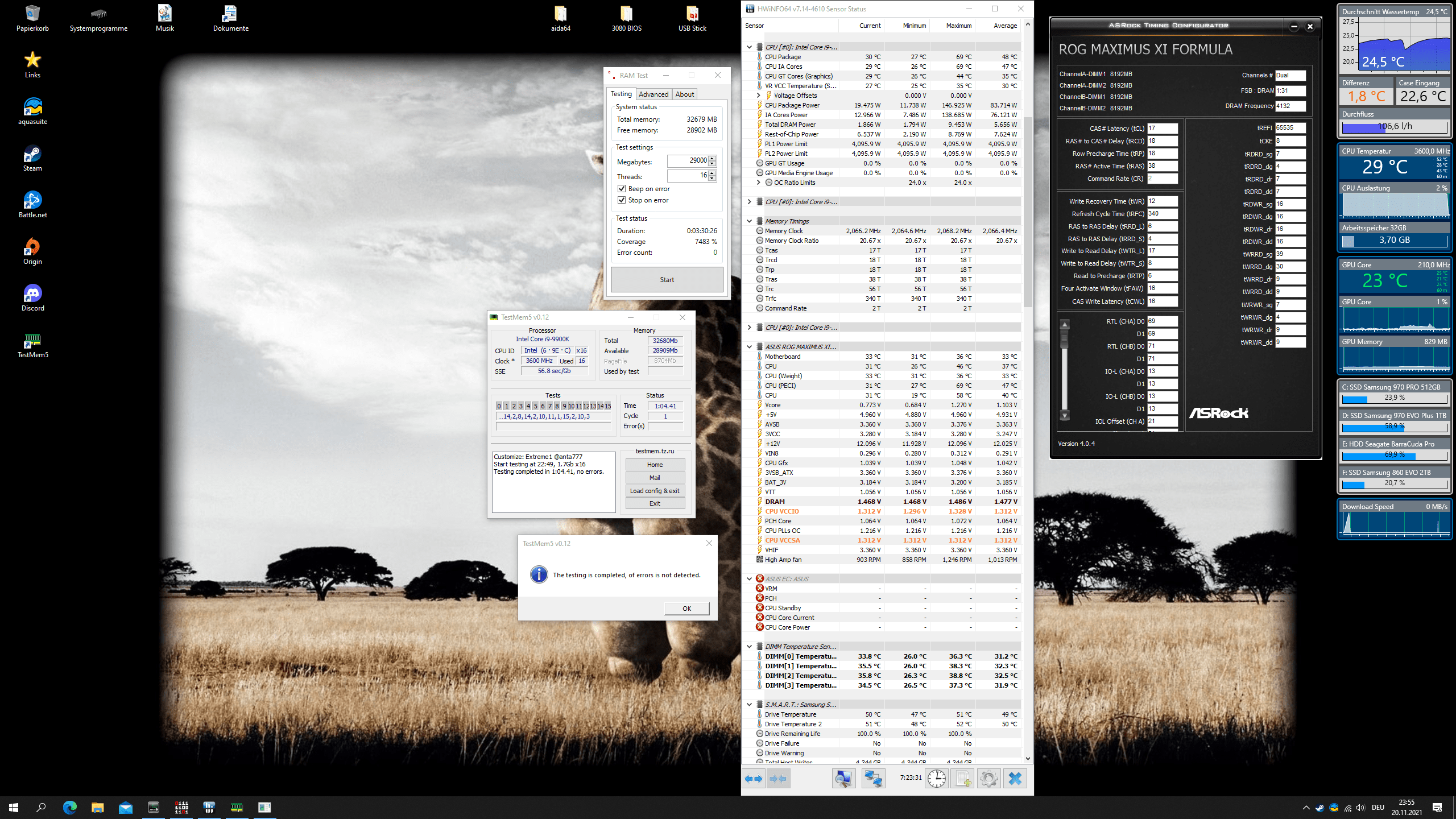Viewport: 1456px width, 819px height.
Task: Open USB Stick desktop icon
Action: pos(692,18)
